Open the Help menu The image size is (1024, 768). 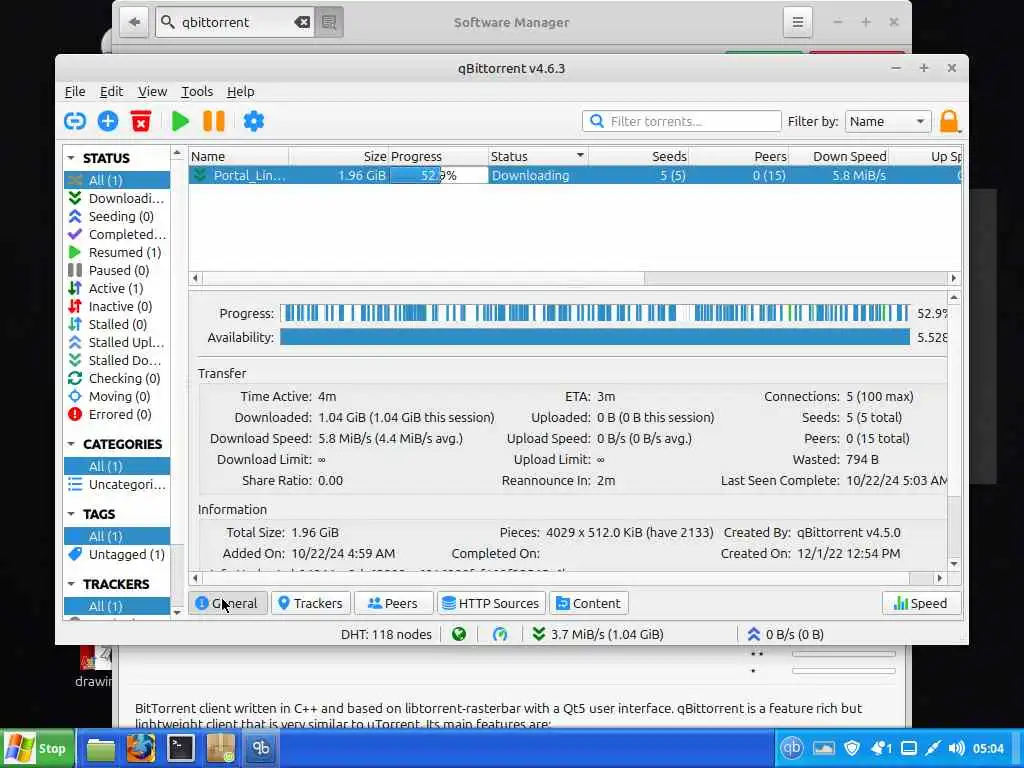(240, 91)
